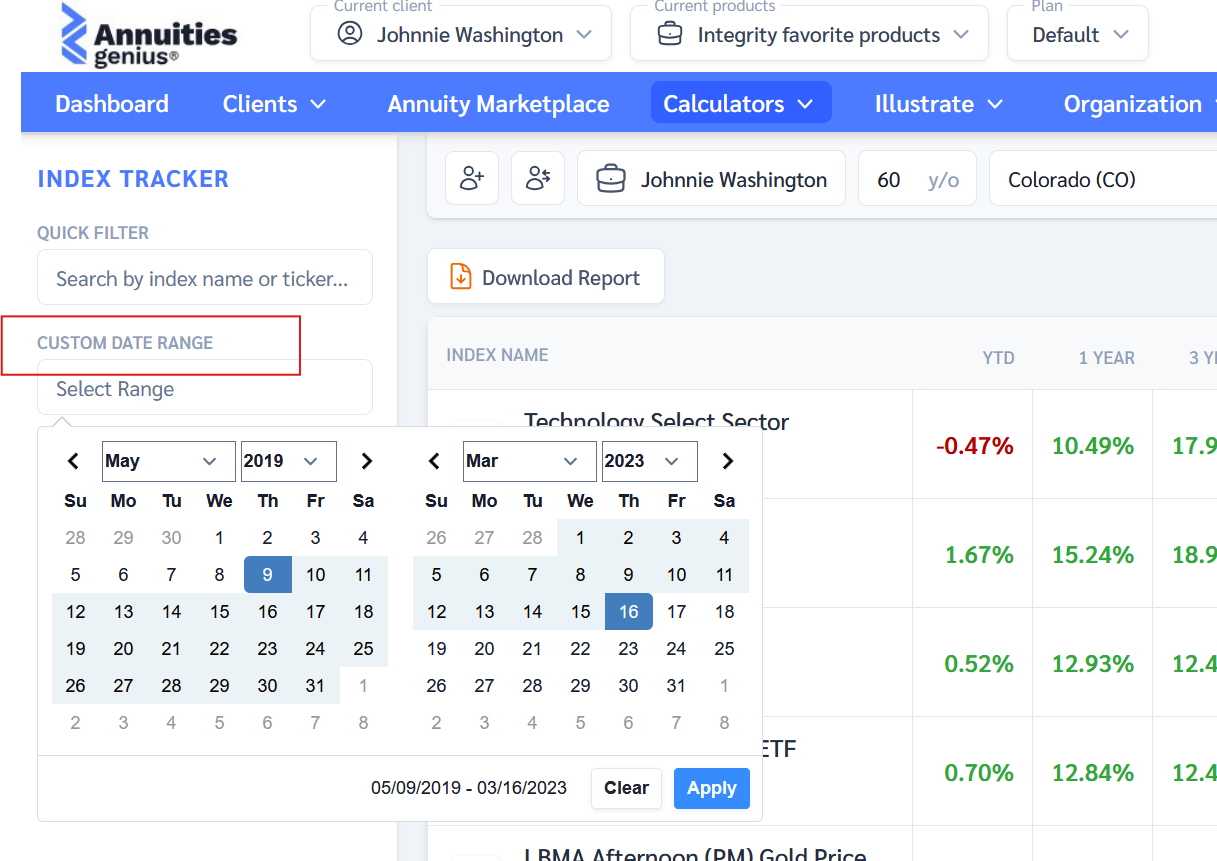Open the Current client Johnnie Washington dropdown
This screenshot has height=861, width=1217.
click(x=461, y=33)
